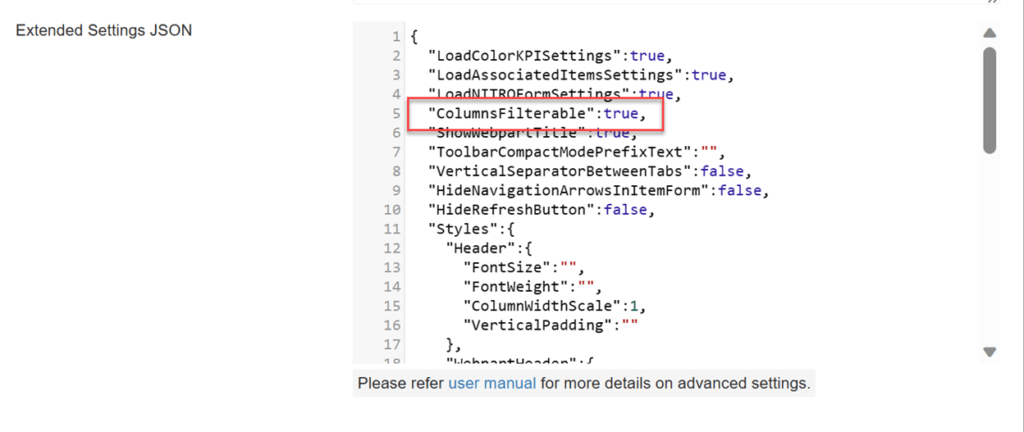Open the user manual link
Viewport: 1024px width, 432px height.
point(492,383)
